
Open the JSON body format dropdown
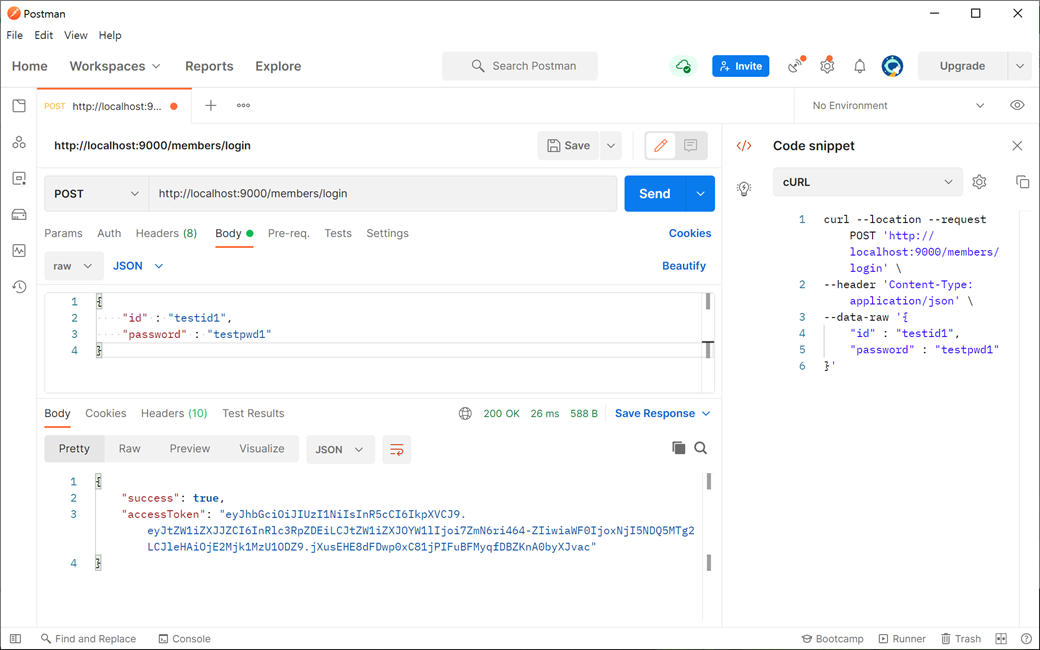tap(138, 266)
